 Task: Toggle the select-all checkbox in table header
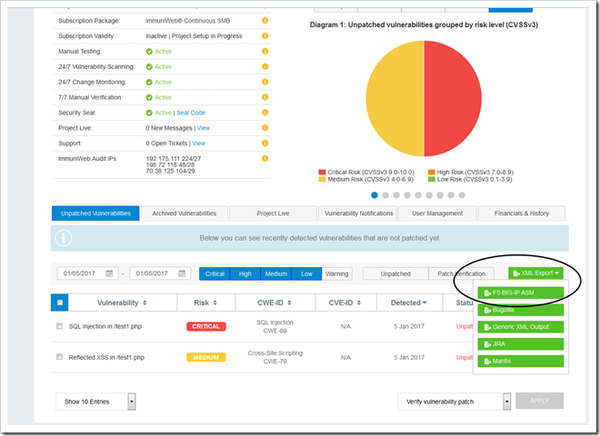click(61, 302)
